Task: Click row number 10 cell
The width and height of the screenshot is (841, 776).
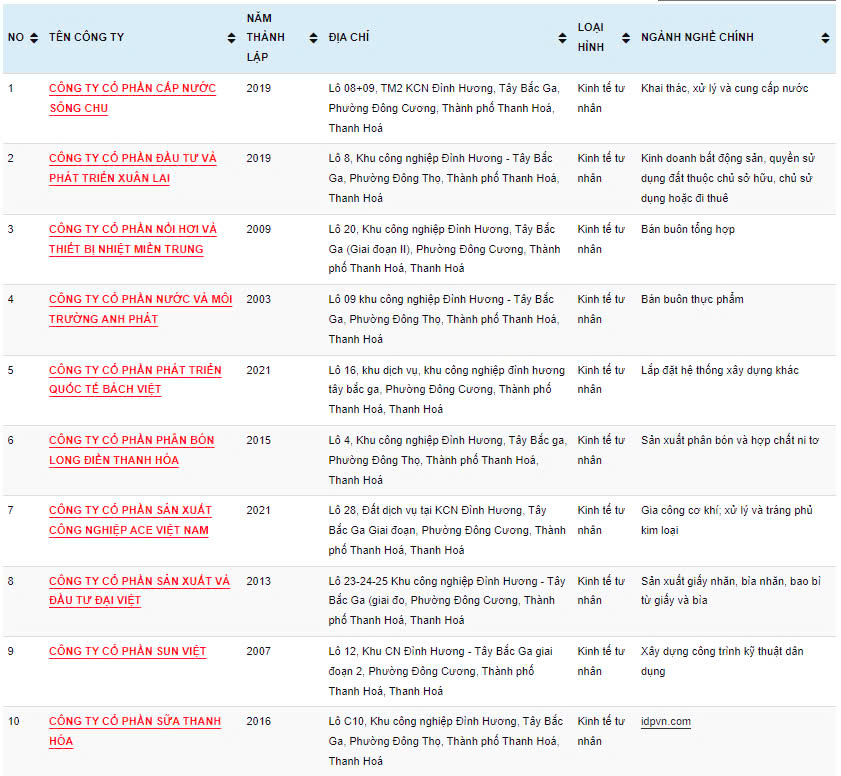Action: [13, 721]
